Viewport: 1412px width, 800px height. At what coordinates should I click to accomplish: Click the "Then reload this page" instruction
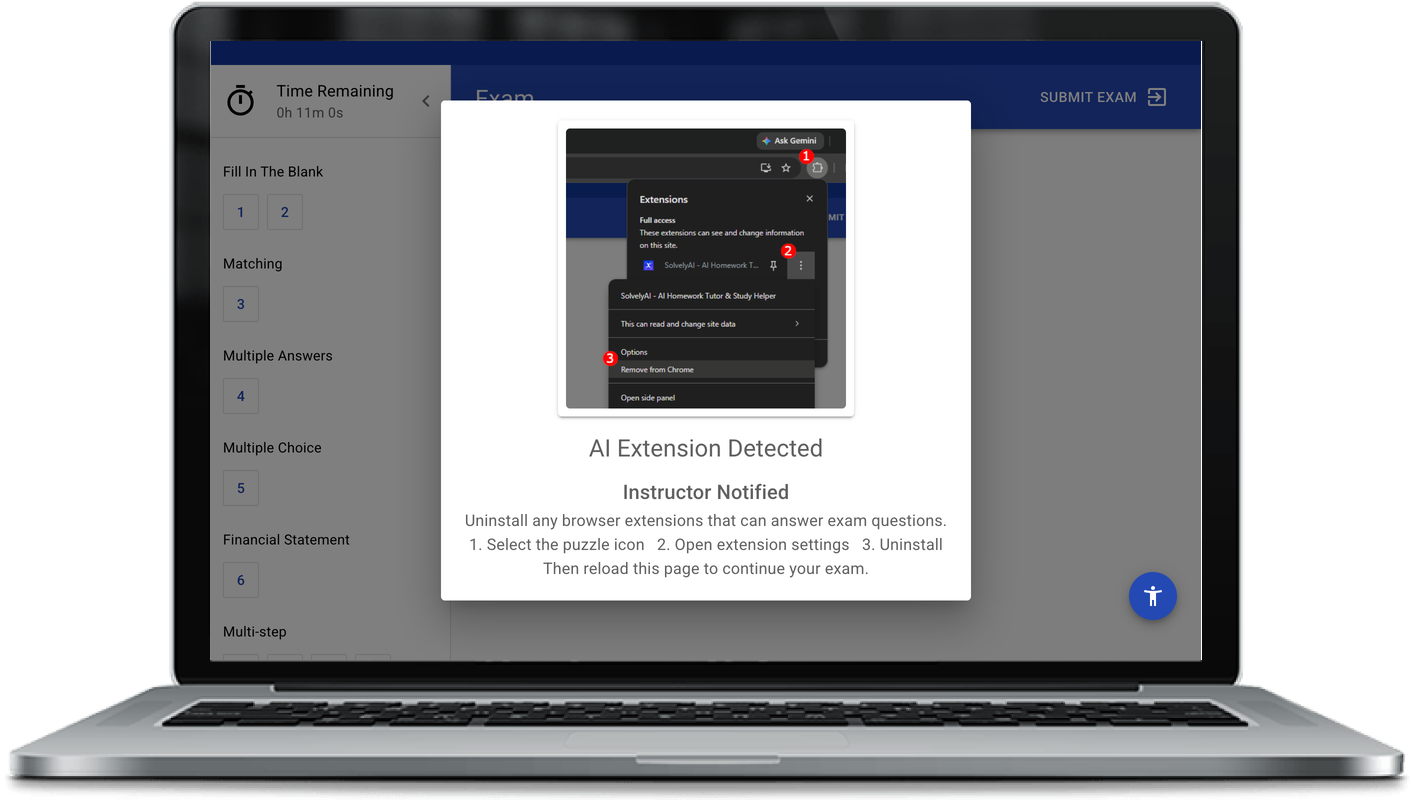[706, 569]
